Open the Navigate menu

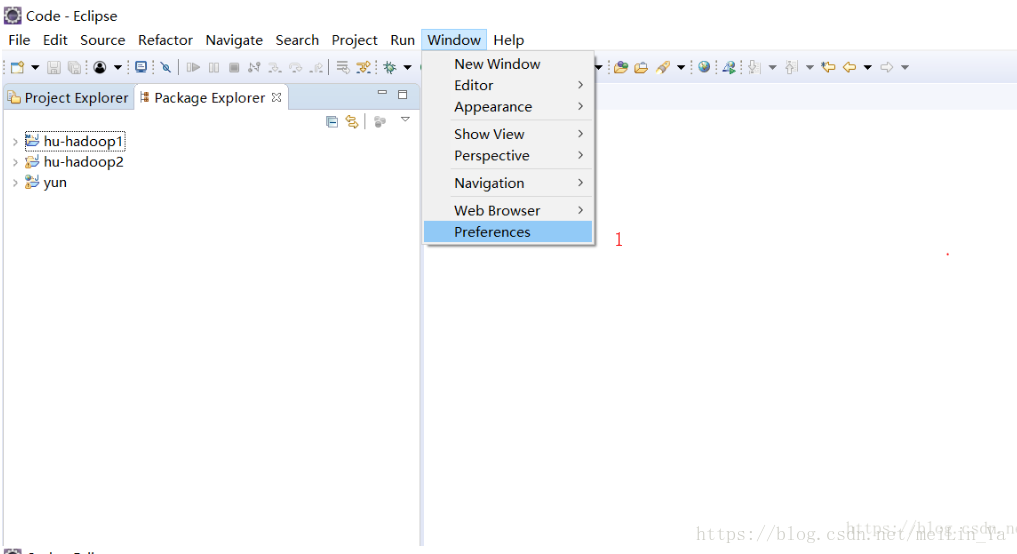234,40
